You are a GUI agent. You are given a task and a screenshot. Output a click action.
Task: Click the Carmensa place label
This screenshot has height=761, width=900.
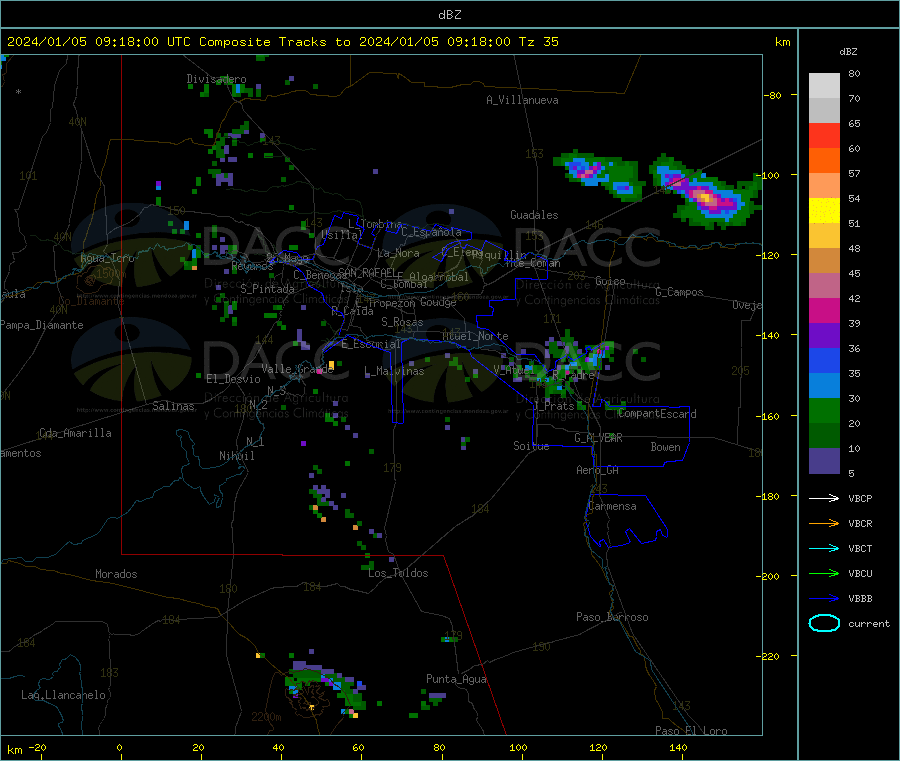pos(612,506)
